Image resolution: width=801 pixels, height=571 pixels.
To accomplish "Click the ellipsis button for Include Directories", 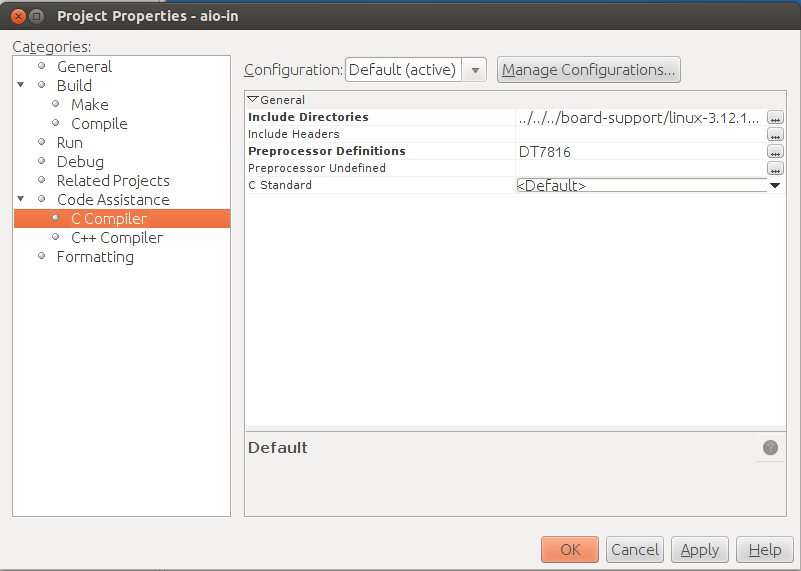I will 775,118.
